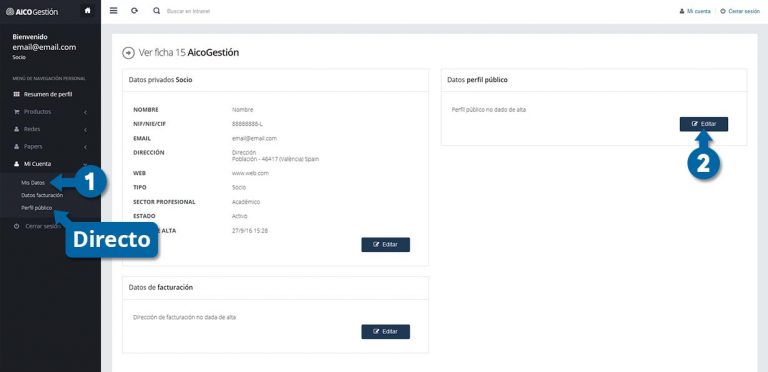Click the Productos chevron arrow
Screen dimensions: 768x372
coord(85,112)
